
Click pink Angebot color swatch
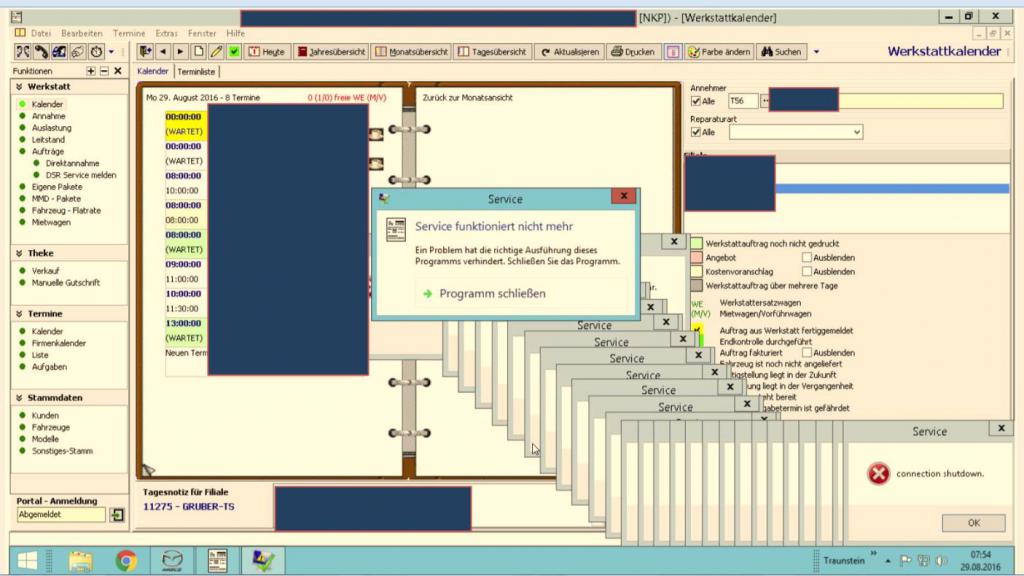coord(697,257)
